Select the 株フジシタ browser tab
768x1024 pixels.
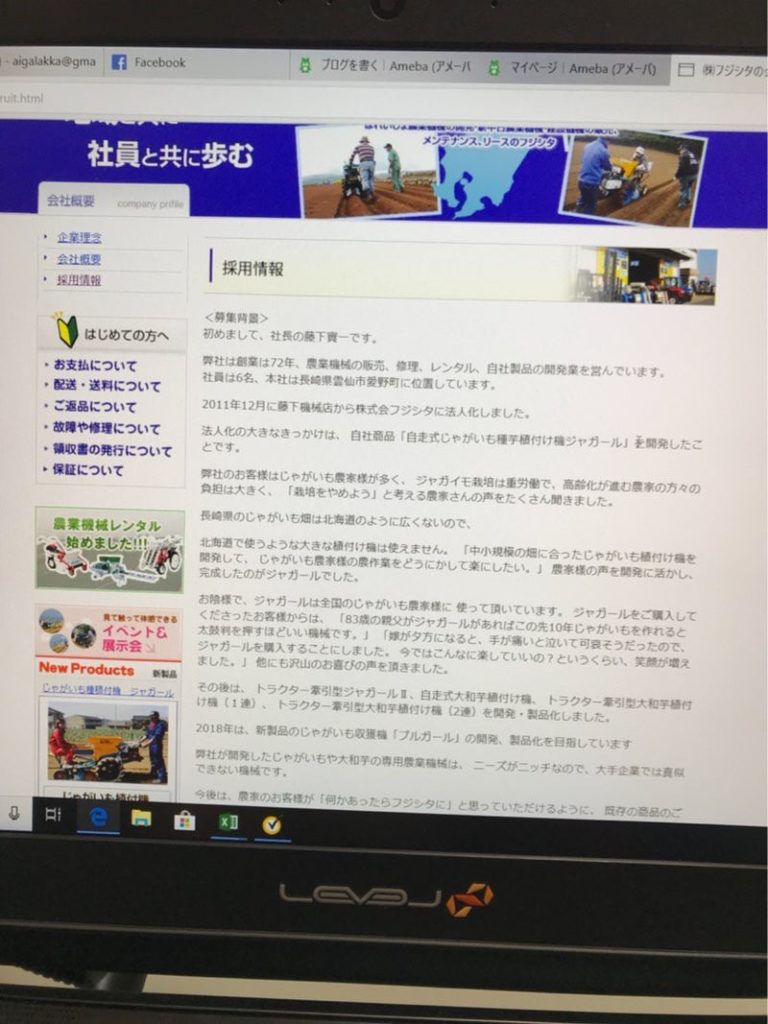(720, 70)
